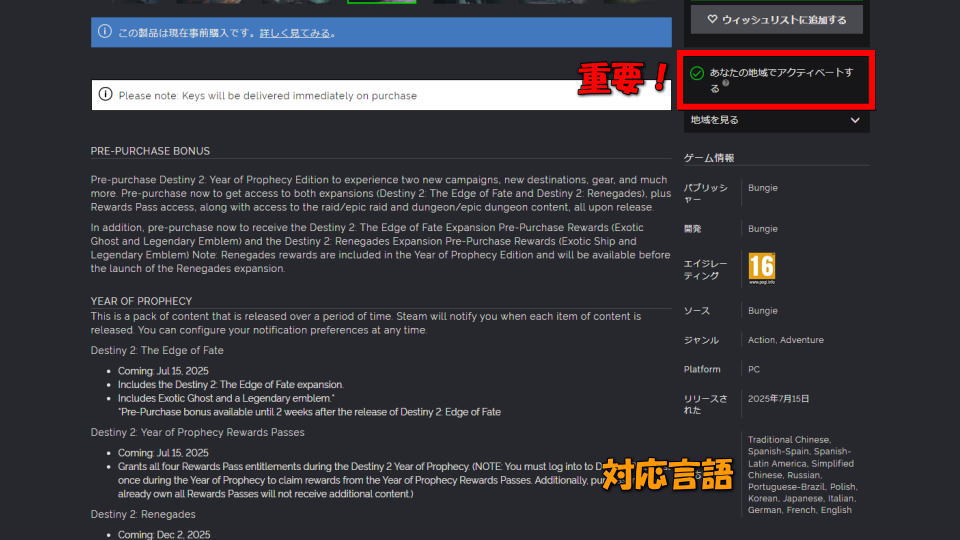Click release date 2025年7月15日

[x=779, y=399]
